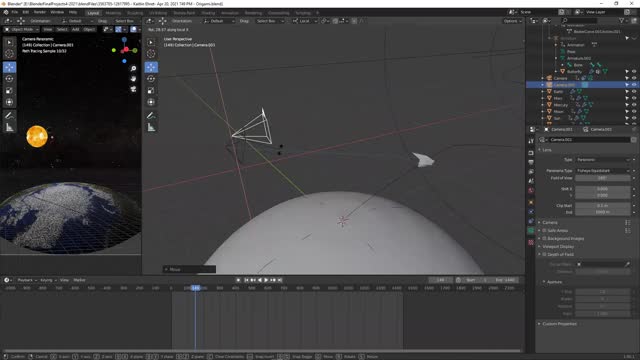Viewport: 640px width, 360px height.
Task: Enable the Safe Areas checkbox
Action: (544, 231)
